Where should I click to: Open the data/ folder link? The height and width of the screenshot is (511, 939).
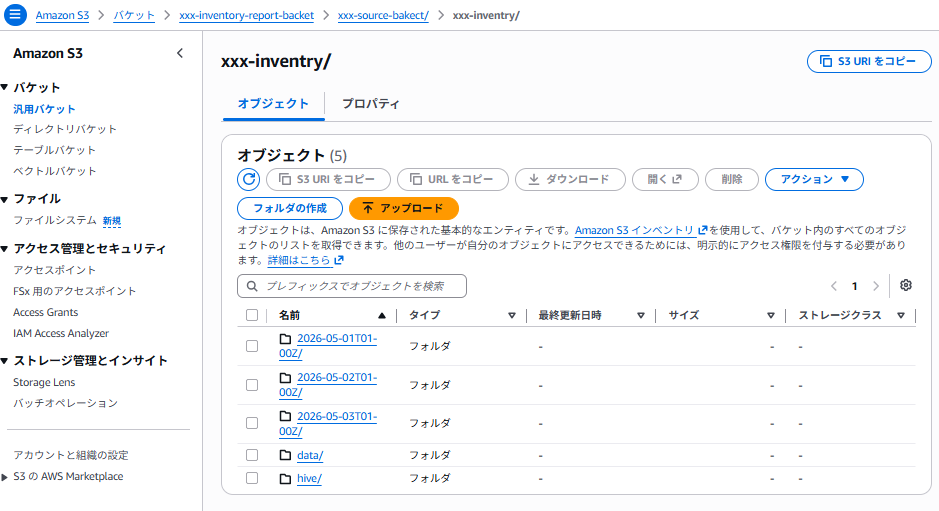(x=310, y=455)
